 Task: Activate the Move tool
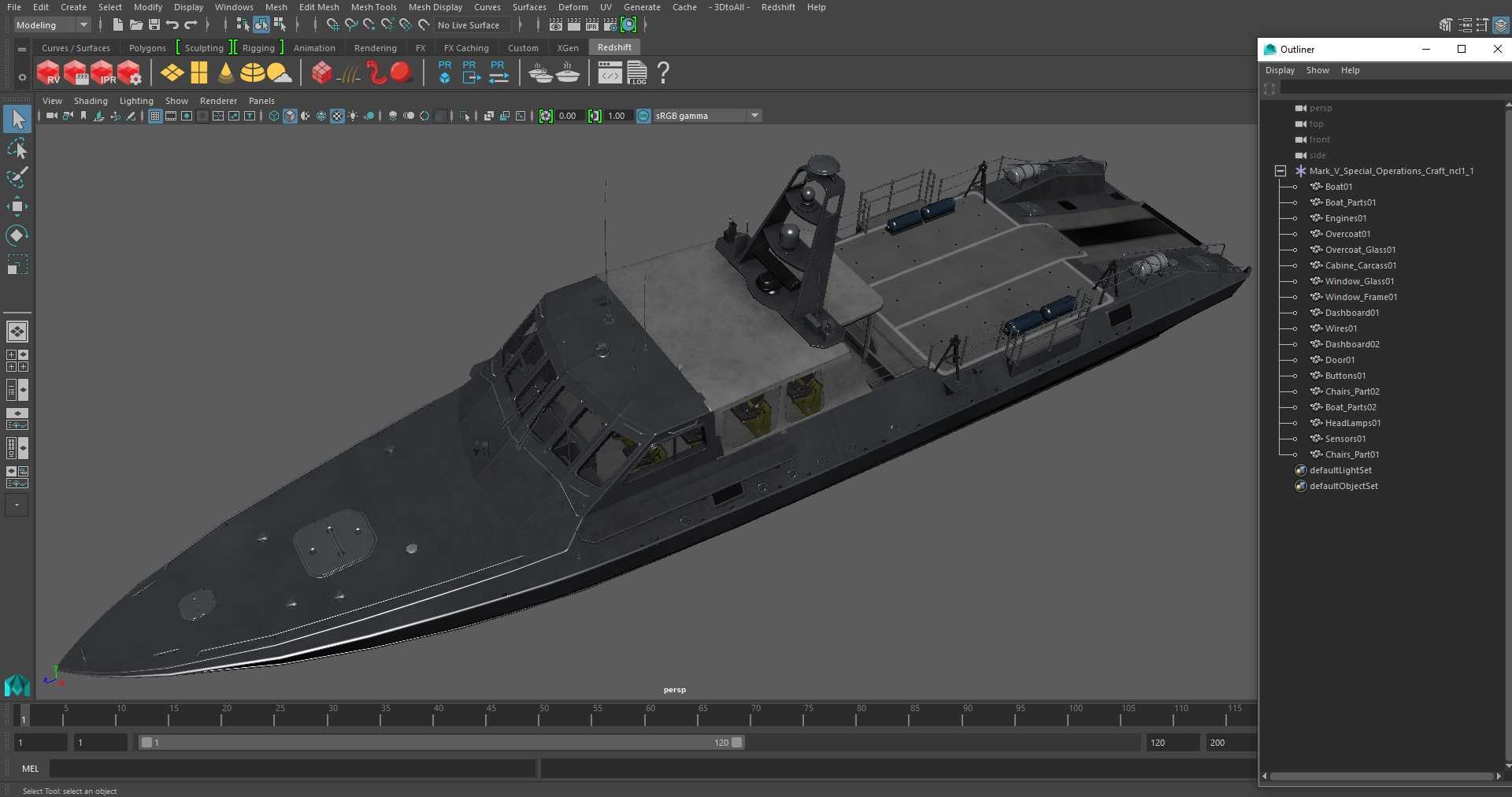coord(17,206)
